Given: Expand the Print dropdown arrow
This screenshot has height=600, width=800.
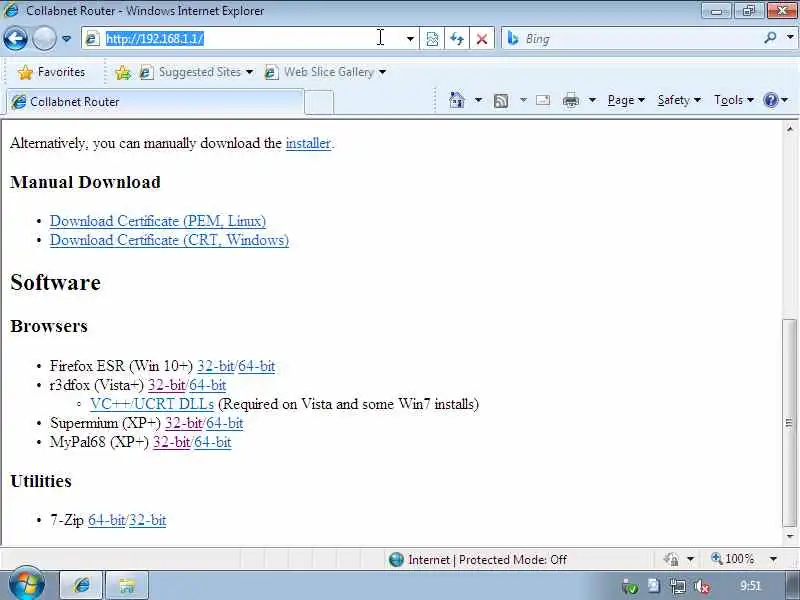Looking at the screenshot, I should pos(592,100).
